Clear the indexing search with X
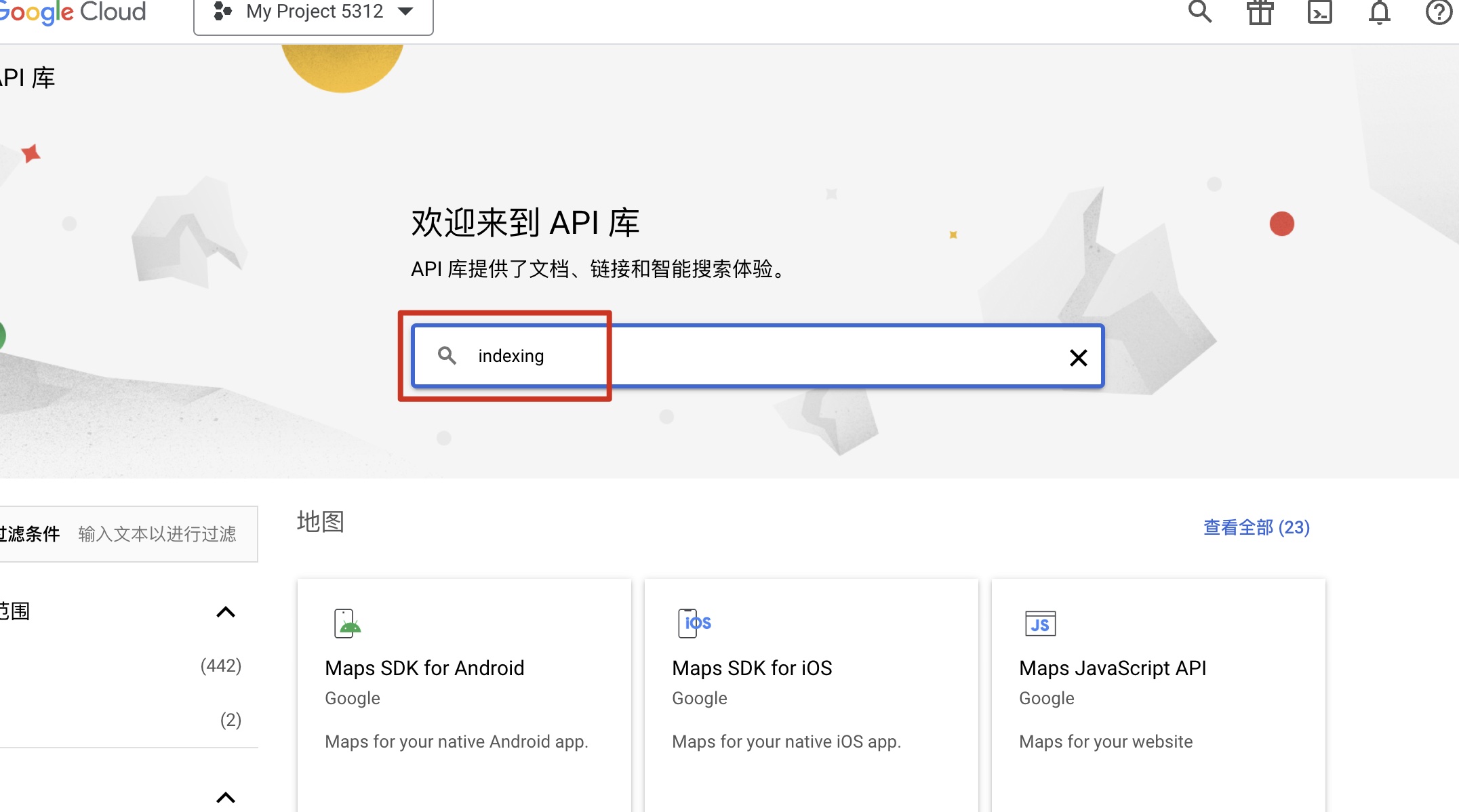Image resolution: width=1459 pixels, height=812 pixels. coord(1078,357)
